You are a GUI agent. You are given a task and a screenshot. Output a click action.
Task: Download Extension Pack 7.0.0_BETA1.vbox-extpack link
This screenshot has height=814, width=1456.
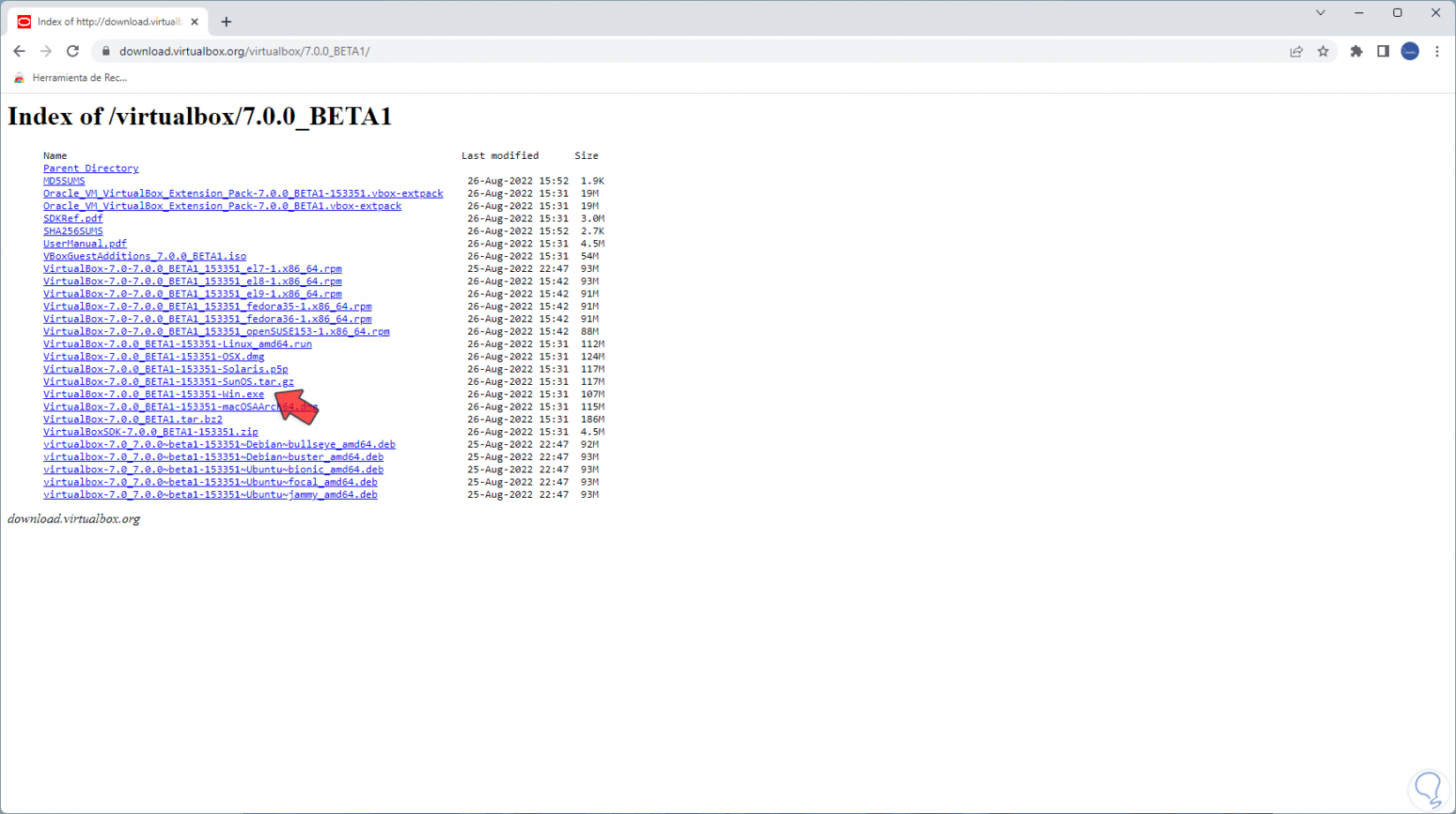pyautogui.click(x=222, y=206)
